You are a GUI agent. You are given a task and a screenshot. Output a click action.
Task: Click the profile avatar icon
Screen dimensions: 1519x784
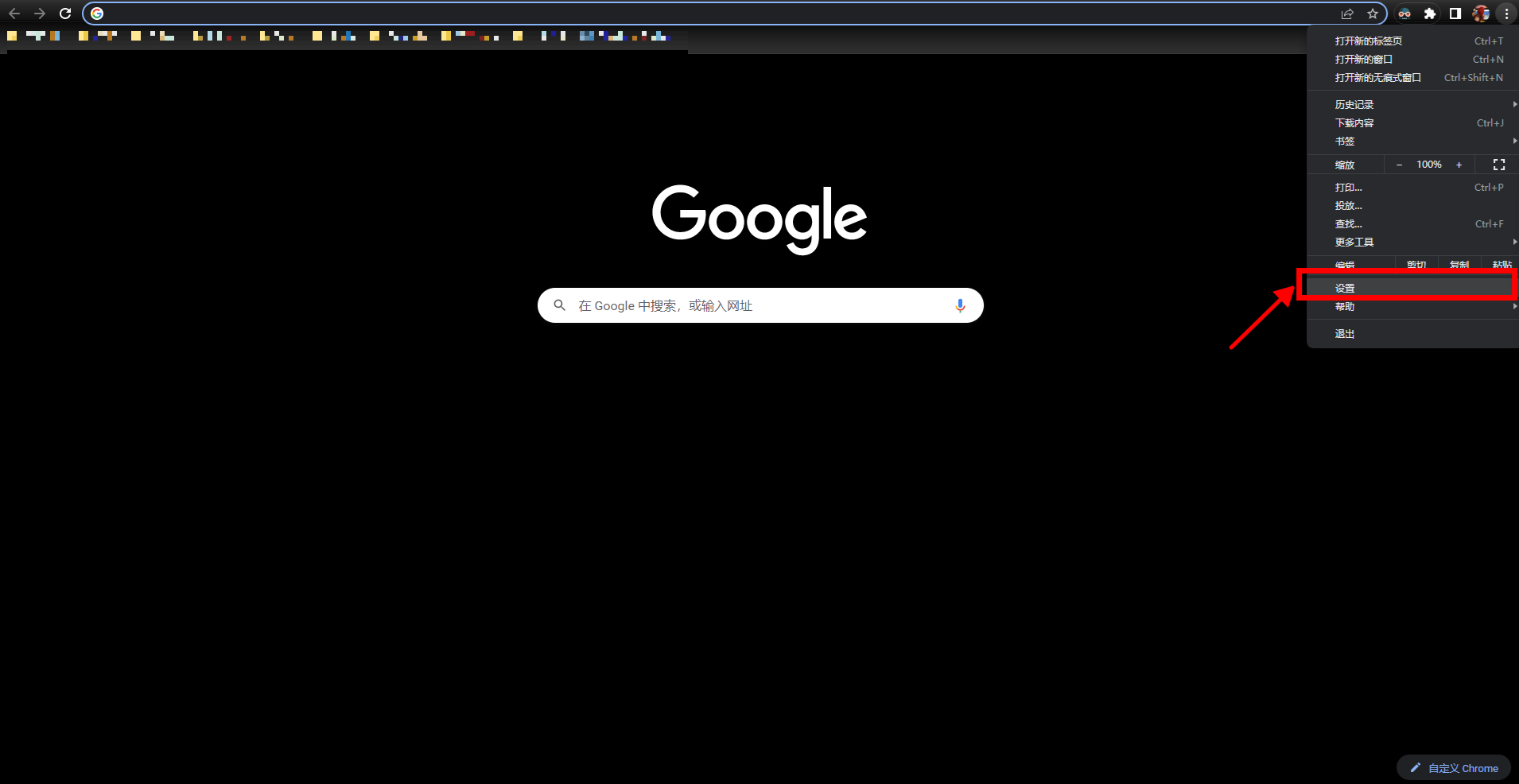pos(1481,14)
